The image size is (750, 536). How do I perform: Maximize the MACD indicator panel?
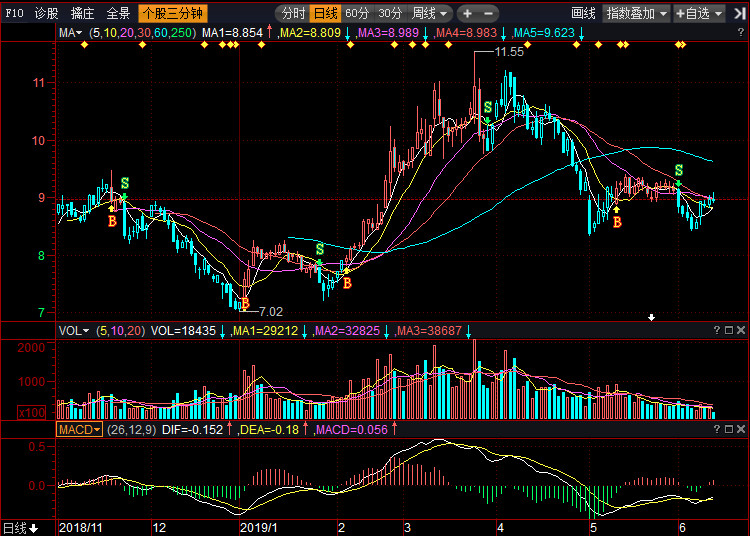(728, 429)
